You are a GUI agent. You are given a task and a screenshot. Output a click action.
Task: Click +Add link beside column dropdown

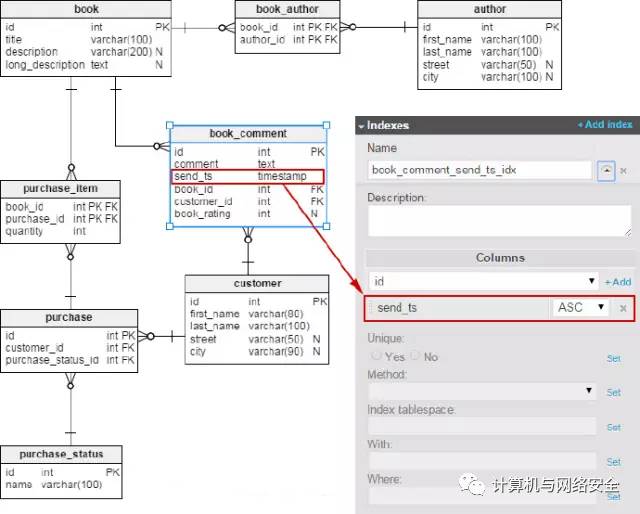click(618, 282)
